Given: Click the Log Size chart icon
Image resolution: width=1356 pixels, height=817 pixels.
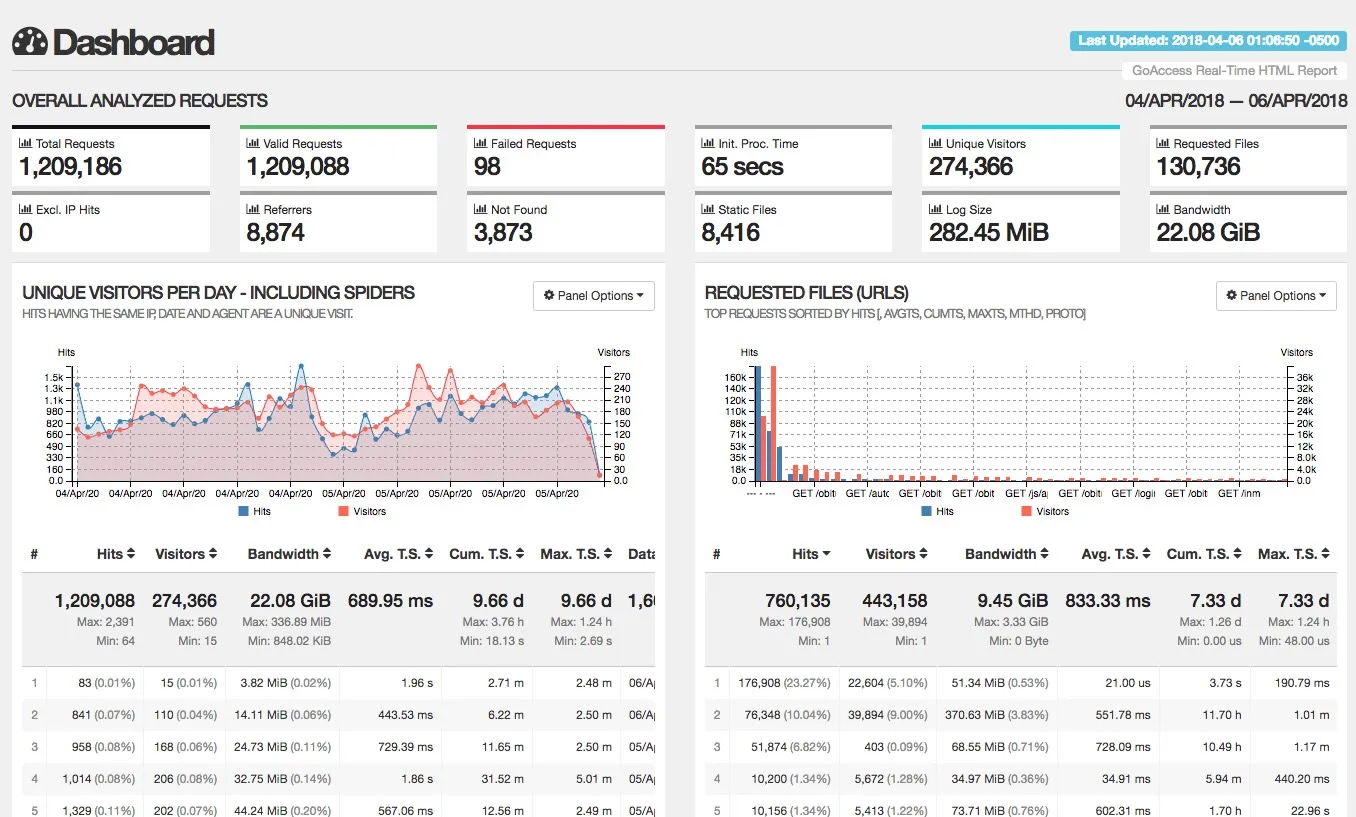Looking at the screenshot, I should (x=936, y=210).
